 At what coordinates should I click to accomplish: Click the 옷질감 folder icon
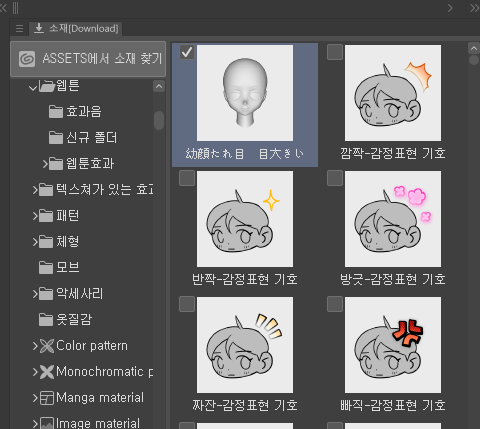[x=46, y=320]
